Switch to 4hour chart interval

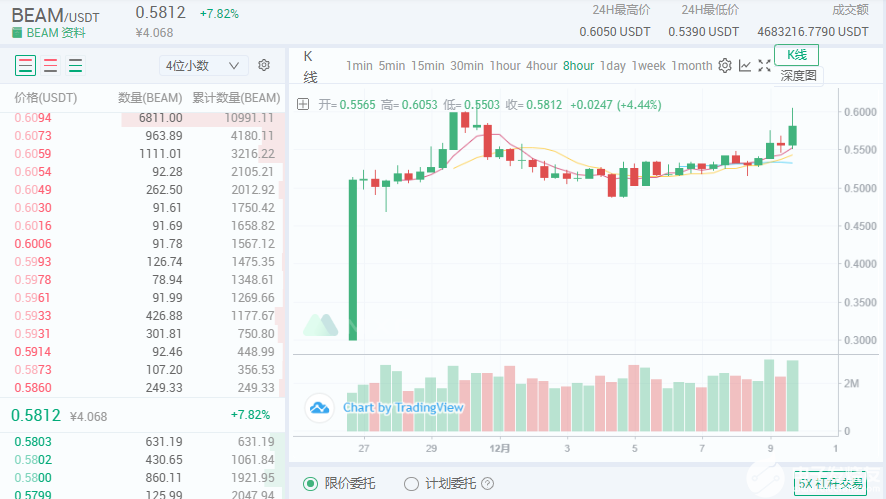pos(541,66)
